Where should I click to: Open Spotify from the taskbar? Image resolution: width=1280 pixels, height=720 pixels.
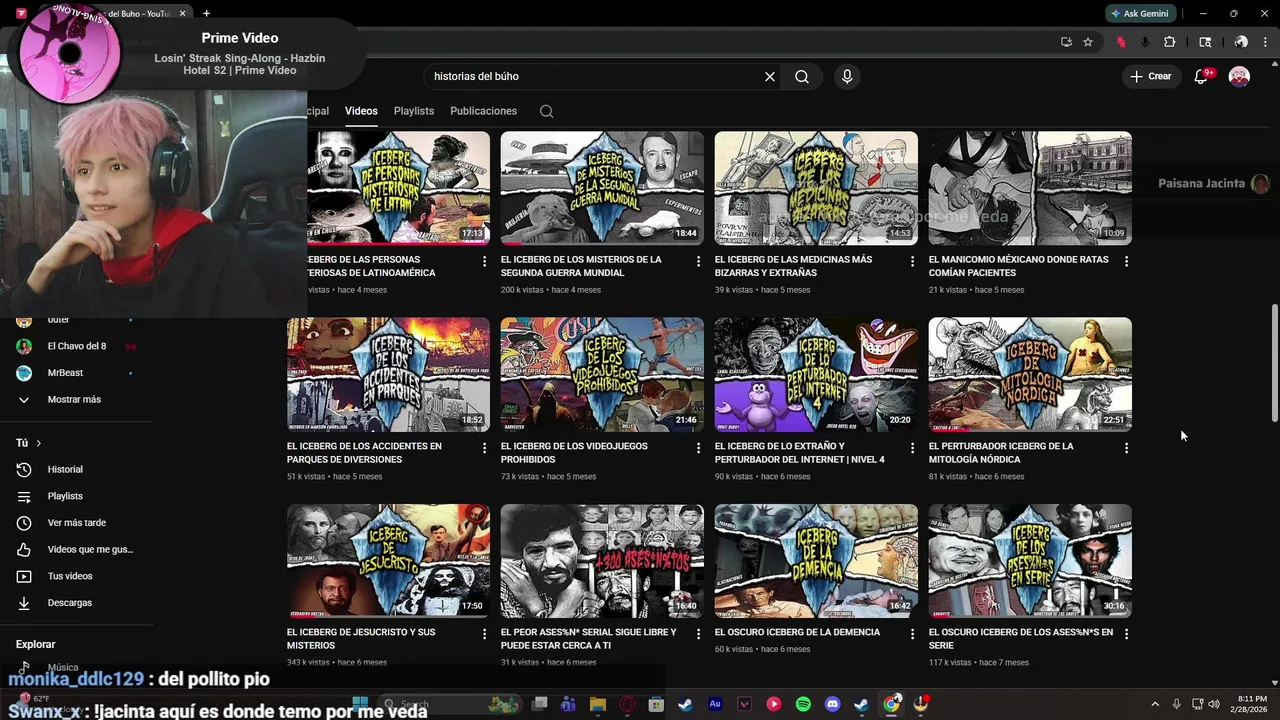click(803, 704)
